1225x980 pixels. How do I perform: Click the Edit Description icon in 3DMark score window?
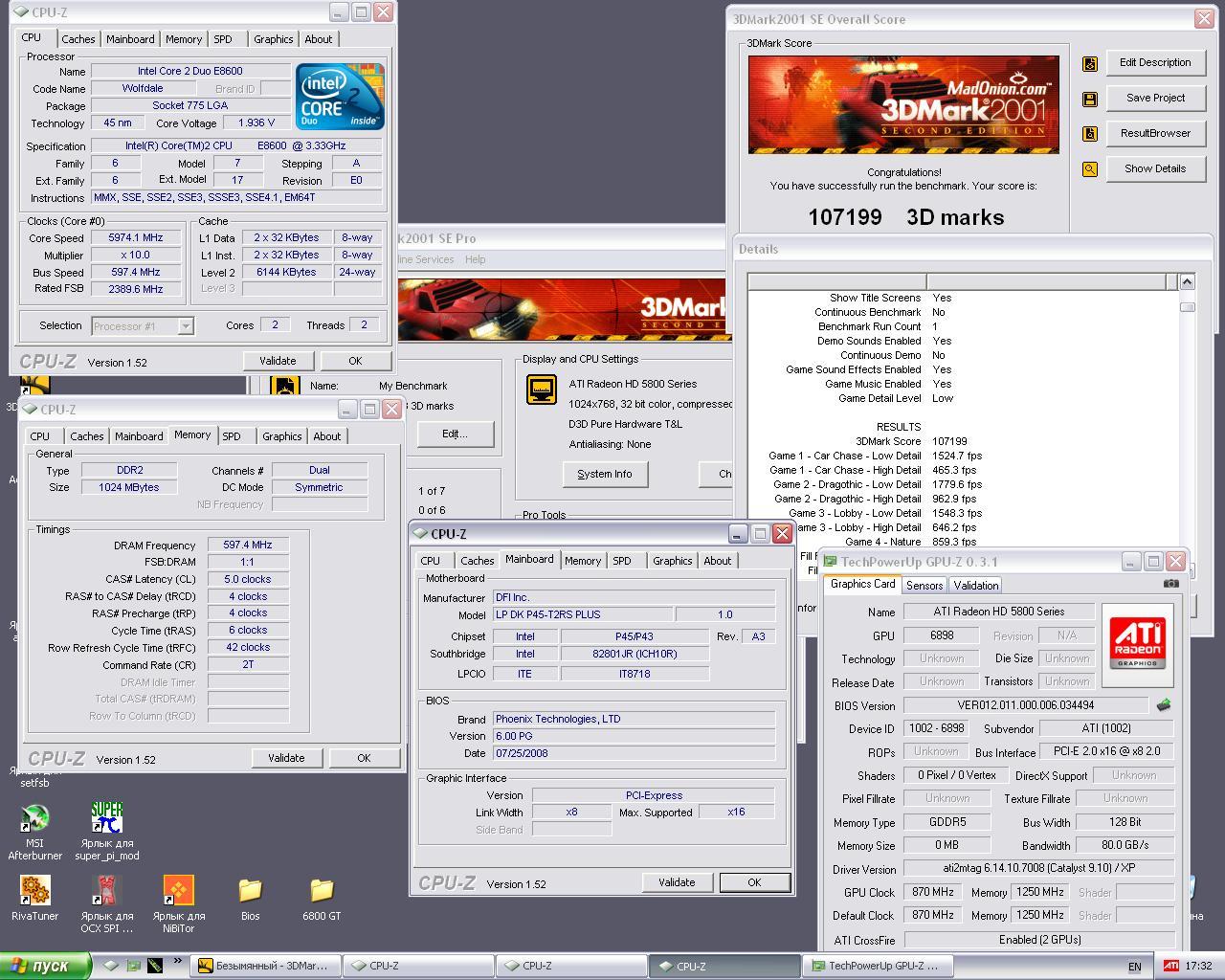pyautogui.click(x=1090, y=63)
